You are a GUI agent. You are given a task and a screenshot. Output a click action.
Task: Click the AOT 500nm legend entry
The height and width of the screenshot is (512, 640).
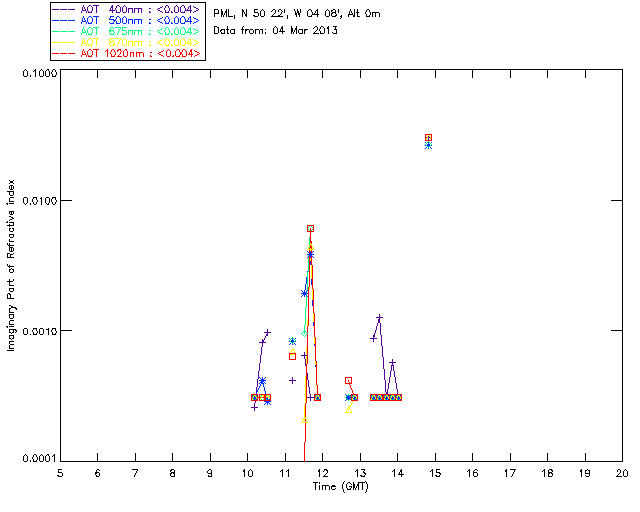point(126,20)
